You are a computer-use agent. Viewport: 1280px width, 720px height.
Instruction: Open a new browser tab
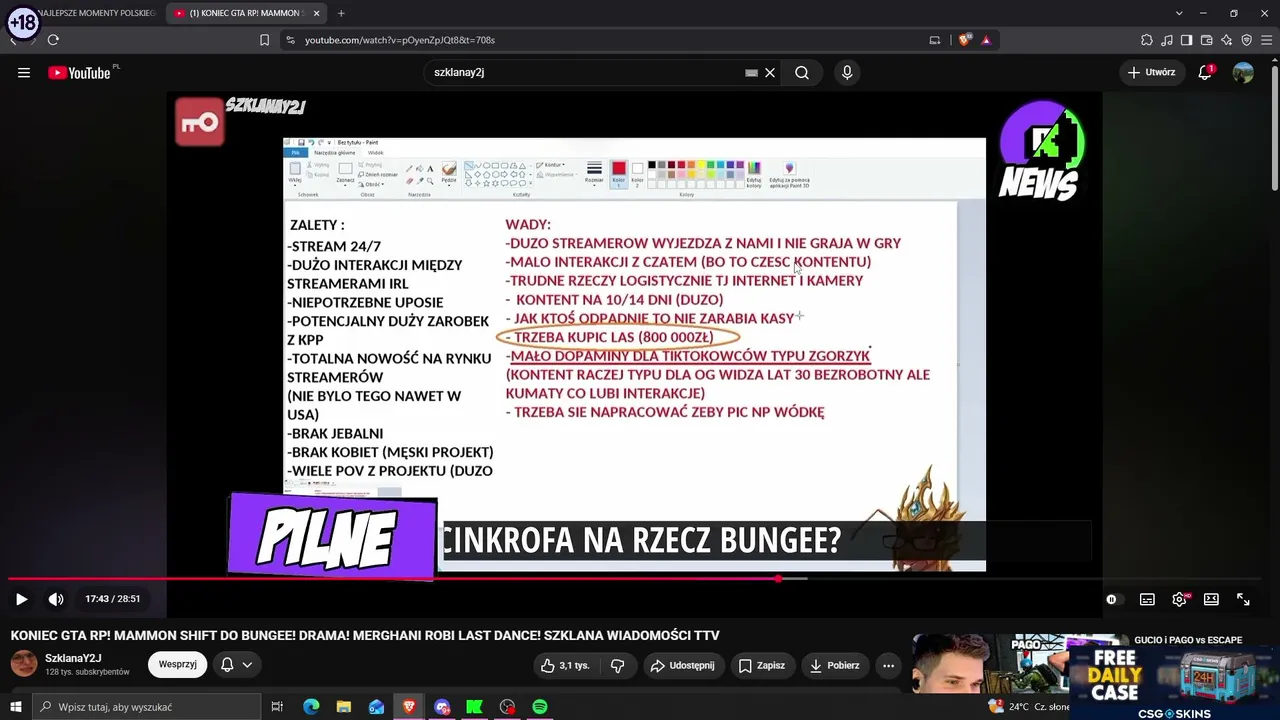[x=341, y=13]
